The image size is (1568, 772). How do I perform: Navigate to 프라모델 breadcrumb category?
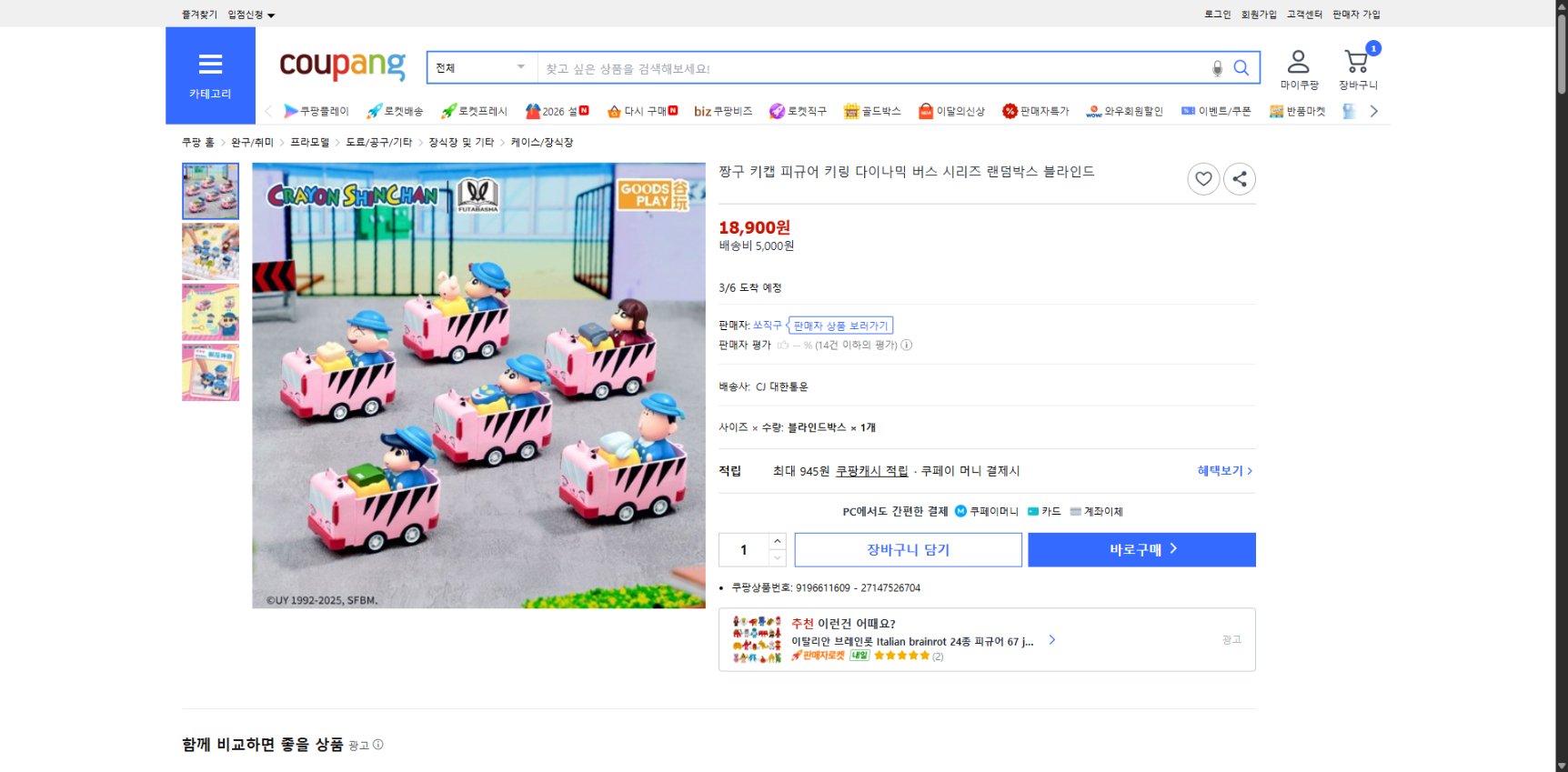[x=310, y=142]
